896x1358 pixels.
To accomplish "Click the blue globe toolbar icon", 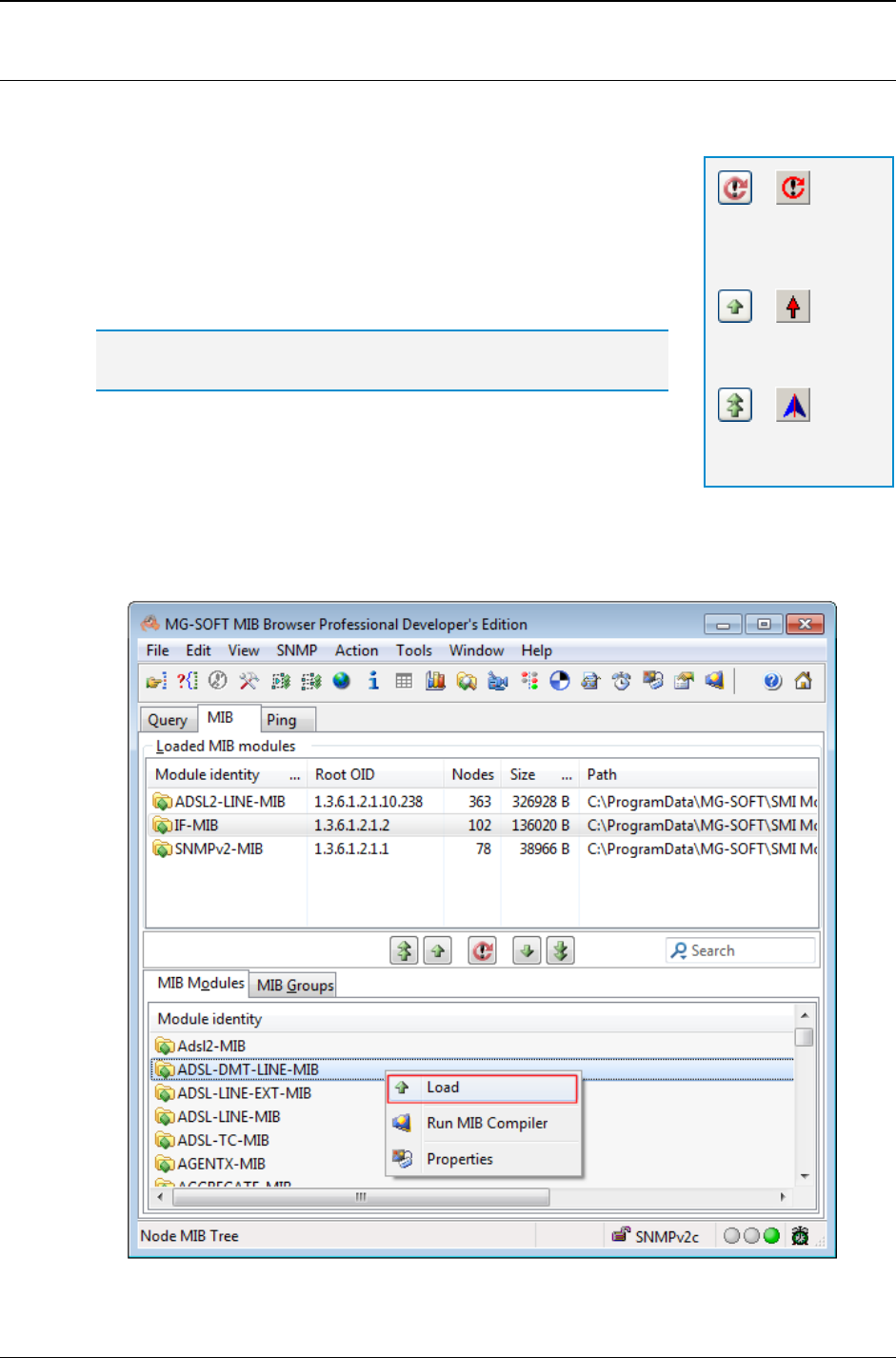I will [x=342, y=681].
